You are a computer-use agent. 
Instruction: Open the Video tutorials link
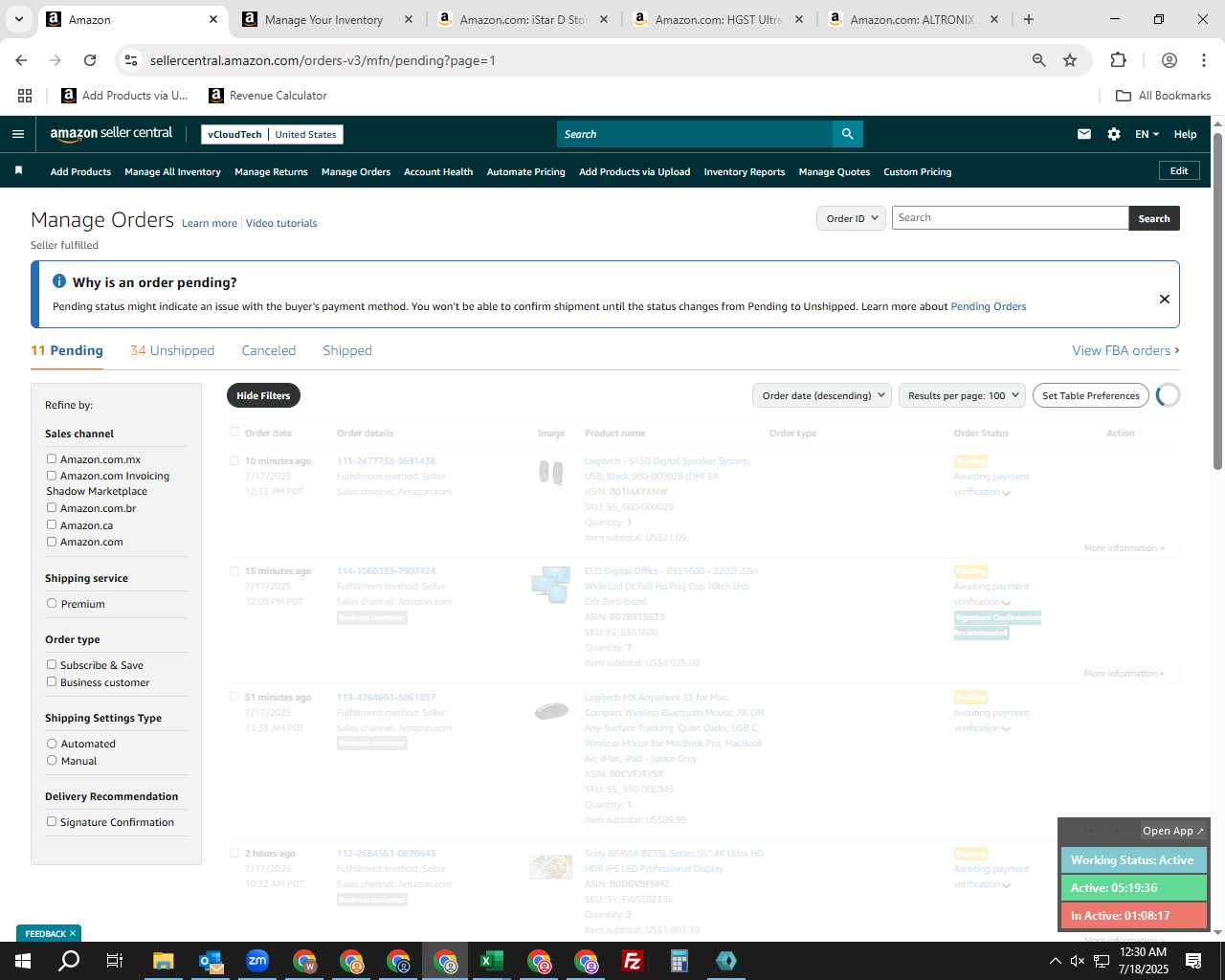click(281, 223)
